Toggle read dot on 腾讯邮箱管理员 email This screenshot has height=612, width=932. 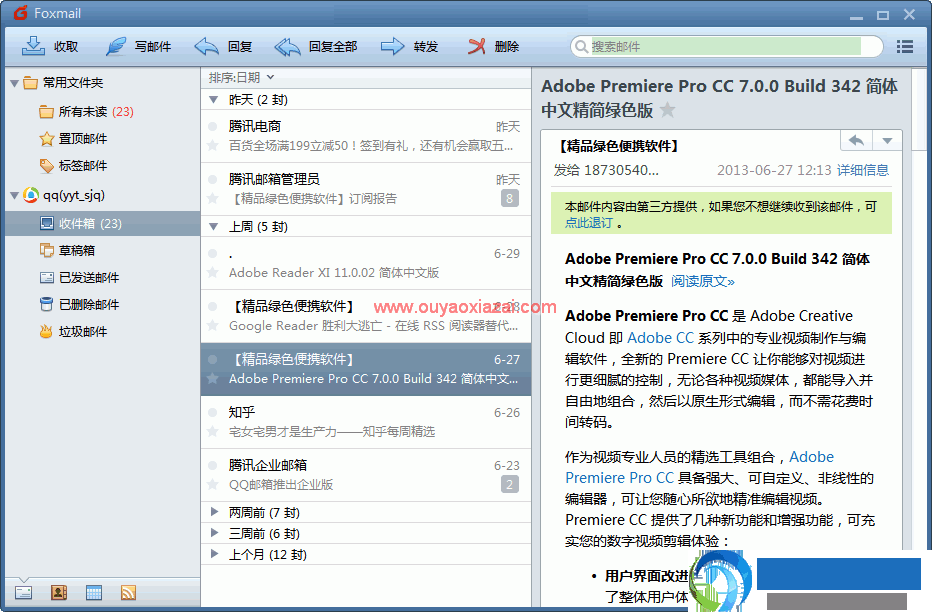[x=212, y=179]
